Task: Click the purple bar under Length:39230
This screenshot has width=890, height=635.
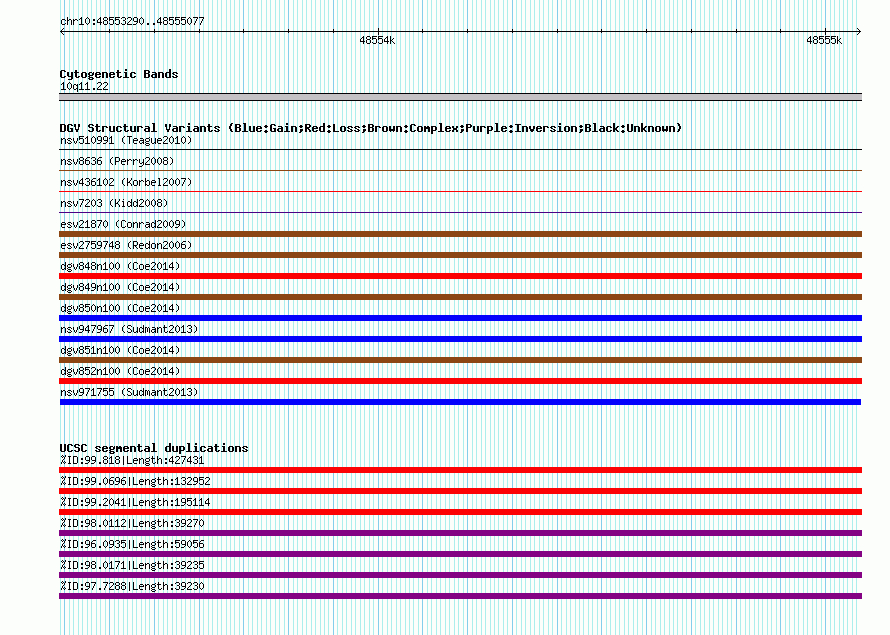Action: 460,596
